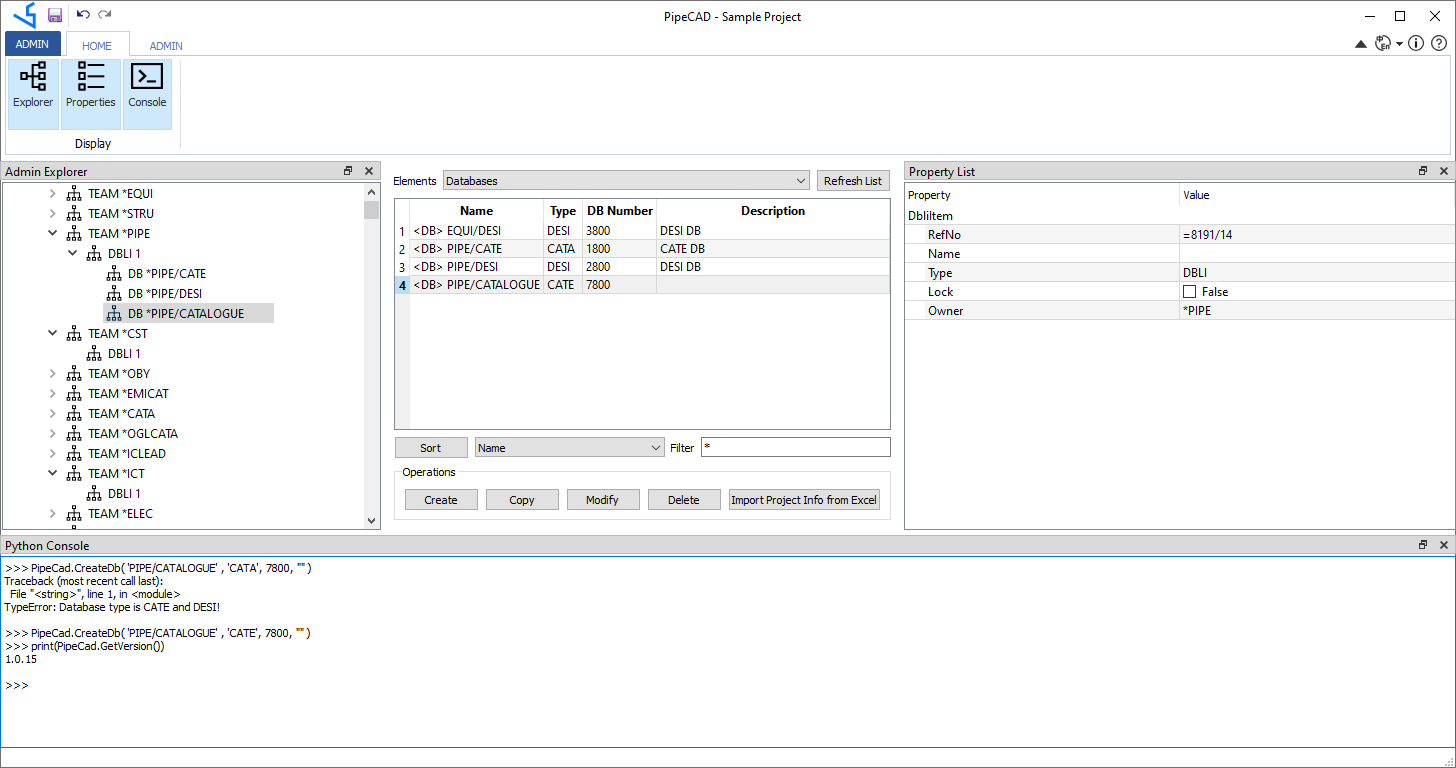
Task: Open the Explorer tool in Display group
Action: tap(32, 90)
